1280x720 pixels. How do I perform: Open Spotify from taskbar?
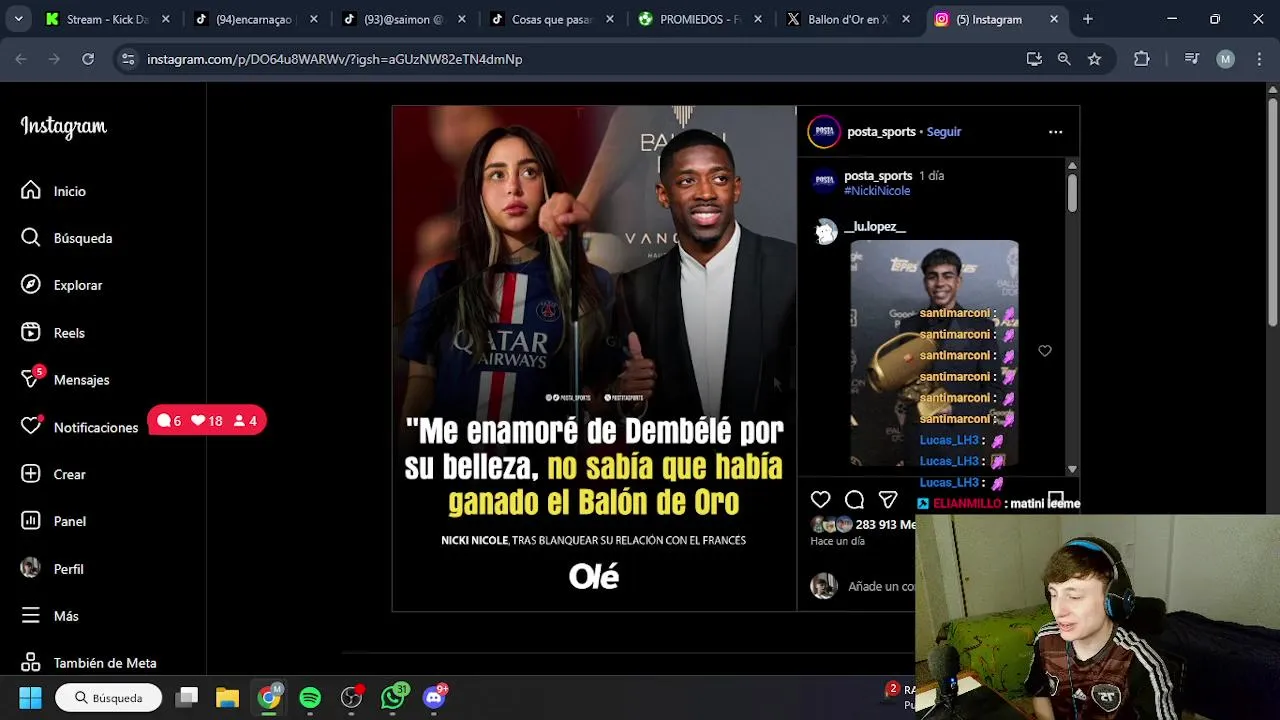pyautogui.click(x=310, y=697)
